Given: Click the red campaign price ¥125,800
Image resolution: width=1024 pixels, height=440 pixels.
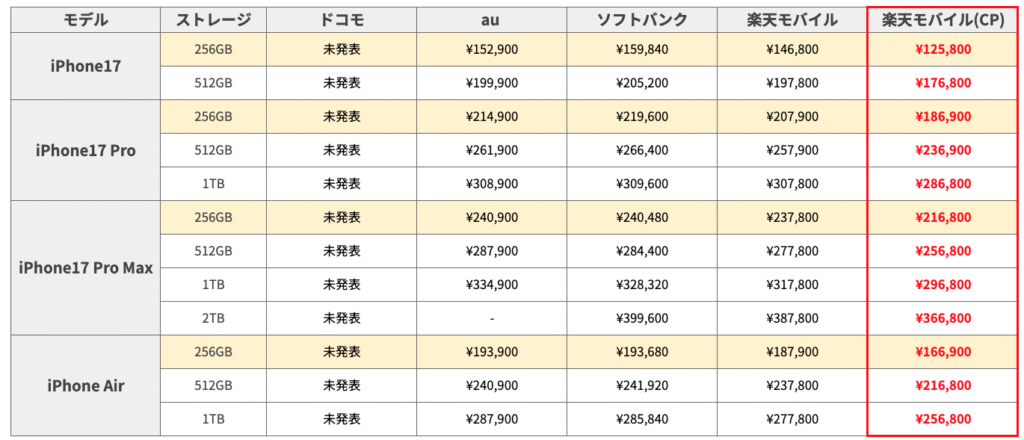Looking at the screenshot, I should (x=942, y=49).
